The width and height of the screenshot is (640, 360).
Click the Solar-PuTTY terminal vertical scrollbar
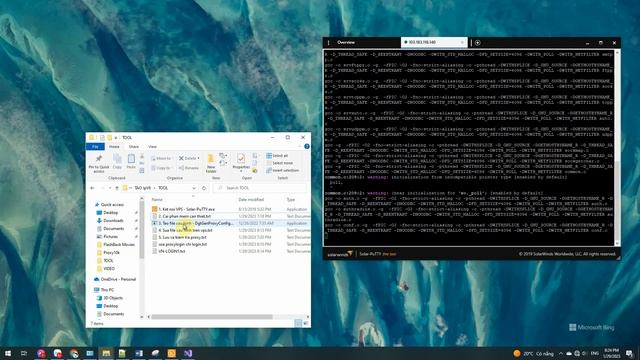[x=617, y=202]
